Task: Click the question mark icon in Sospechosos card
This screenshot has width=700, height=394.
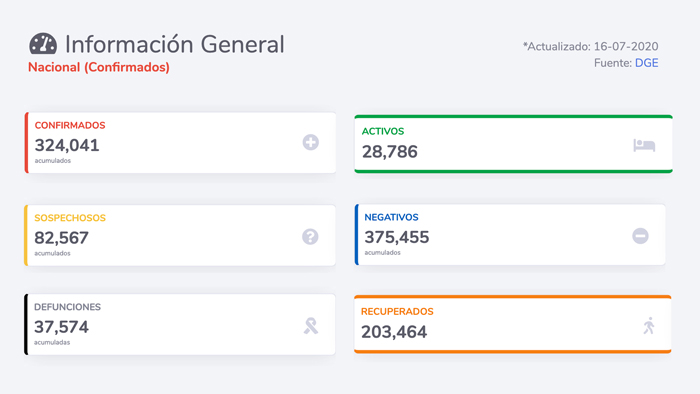Action: click(x=310, y=236)
